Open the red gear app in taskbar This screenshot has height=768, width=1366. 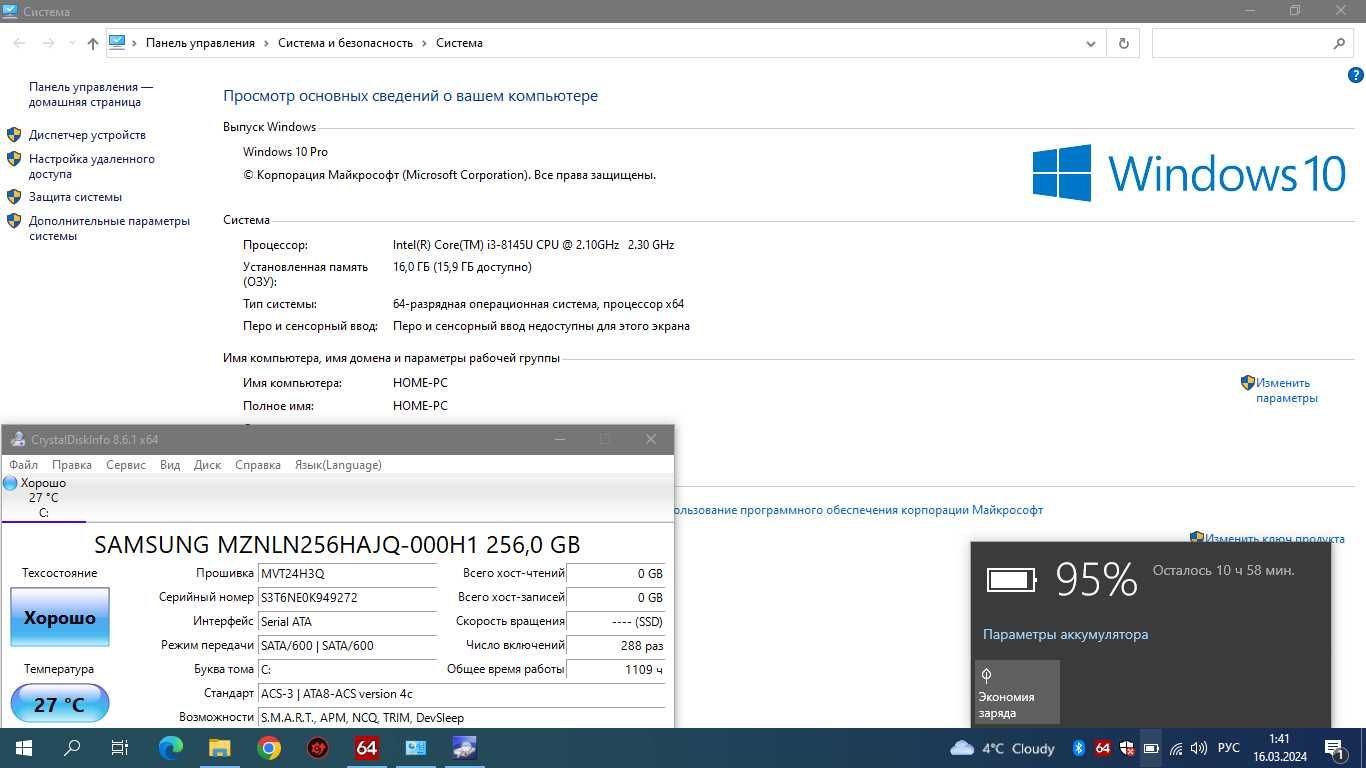point(317,748)
